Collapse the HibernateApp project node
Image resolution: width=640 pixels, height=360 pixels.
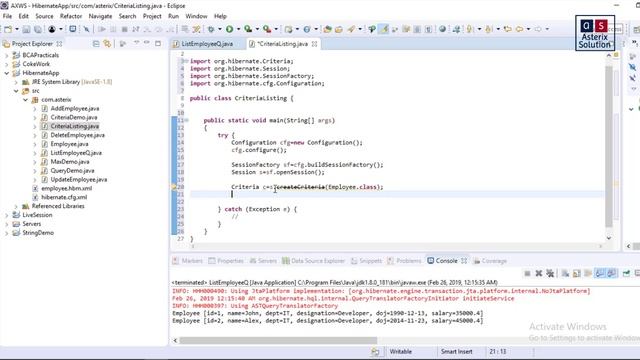[7, 73]
